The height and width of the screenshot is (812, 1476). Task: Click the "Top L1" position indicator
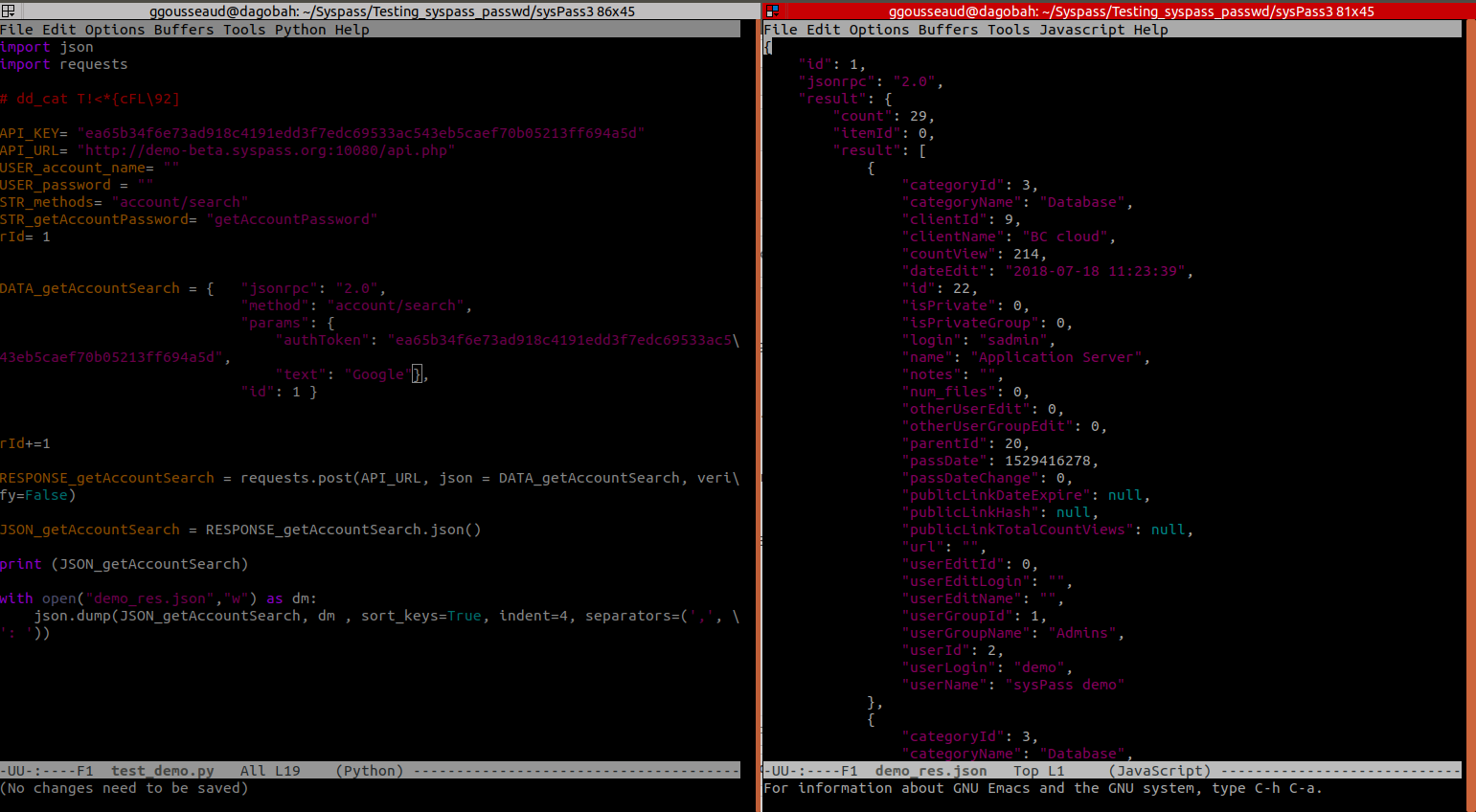1039,771
